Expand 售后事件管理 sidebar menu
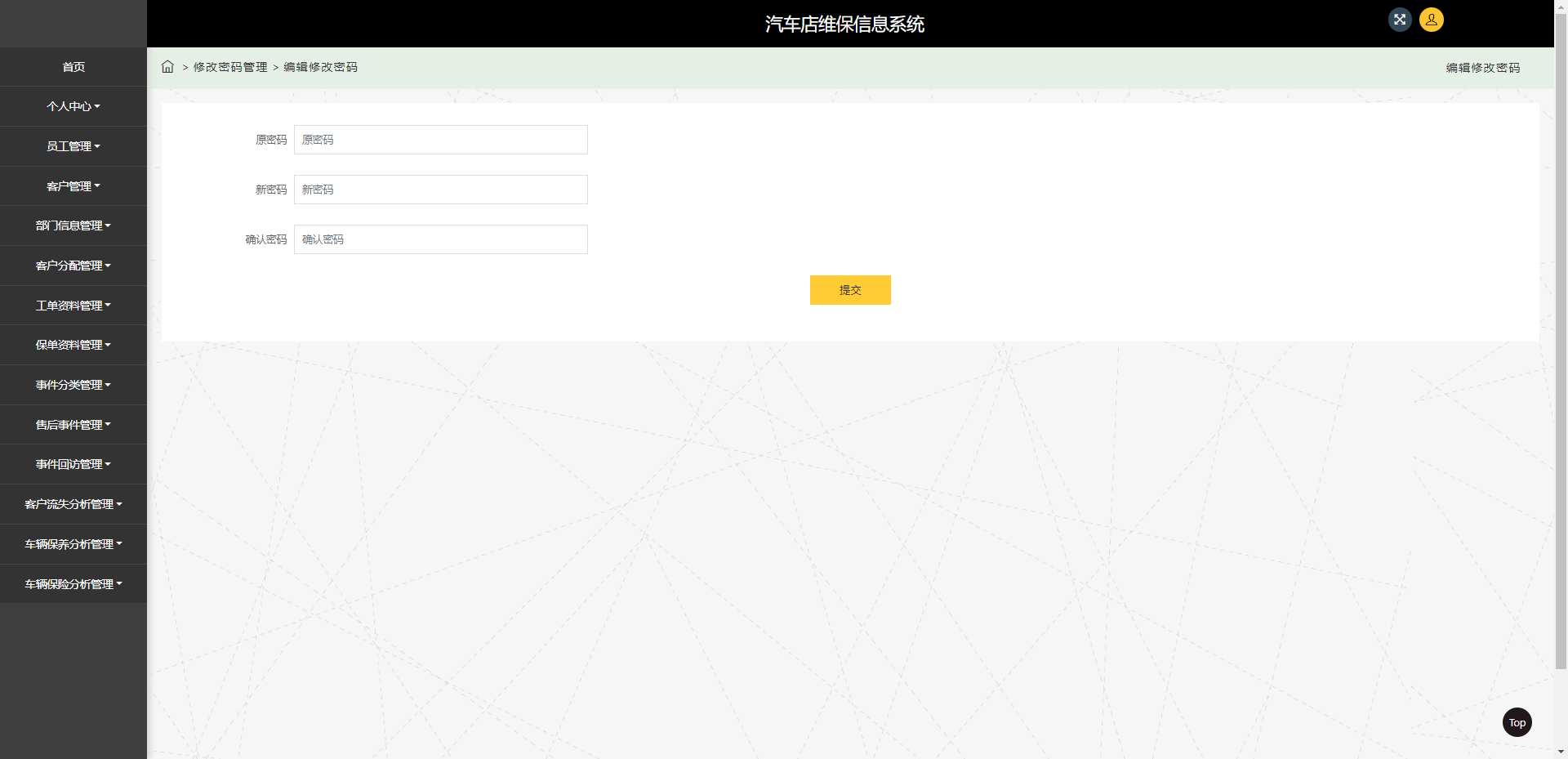 73,425
